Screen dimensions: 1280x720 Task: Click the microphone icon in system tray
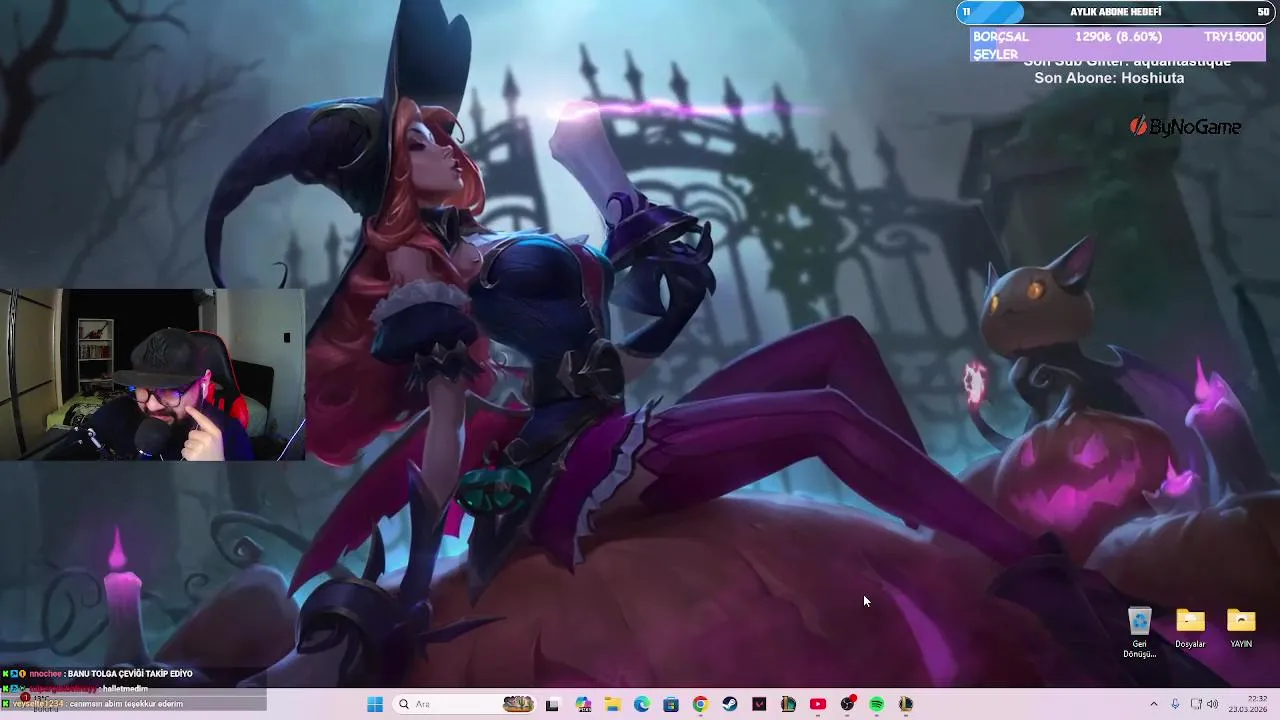click(x=1175, y=704)
